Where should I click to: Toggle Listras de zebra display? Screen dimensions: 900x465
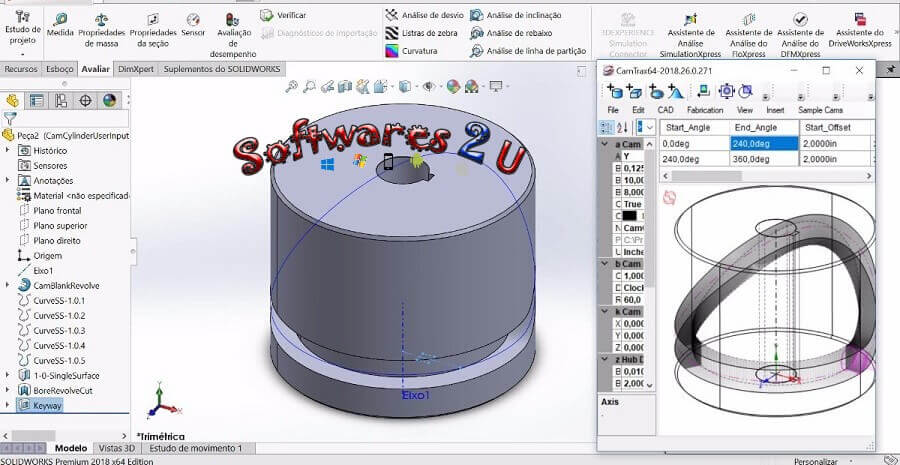point(422,33)
